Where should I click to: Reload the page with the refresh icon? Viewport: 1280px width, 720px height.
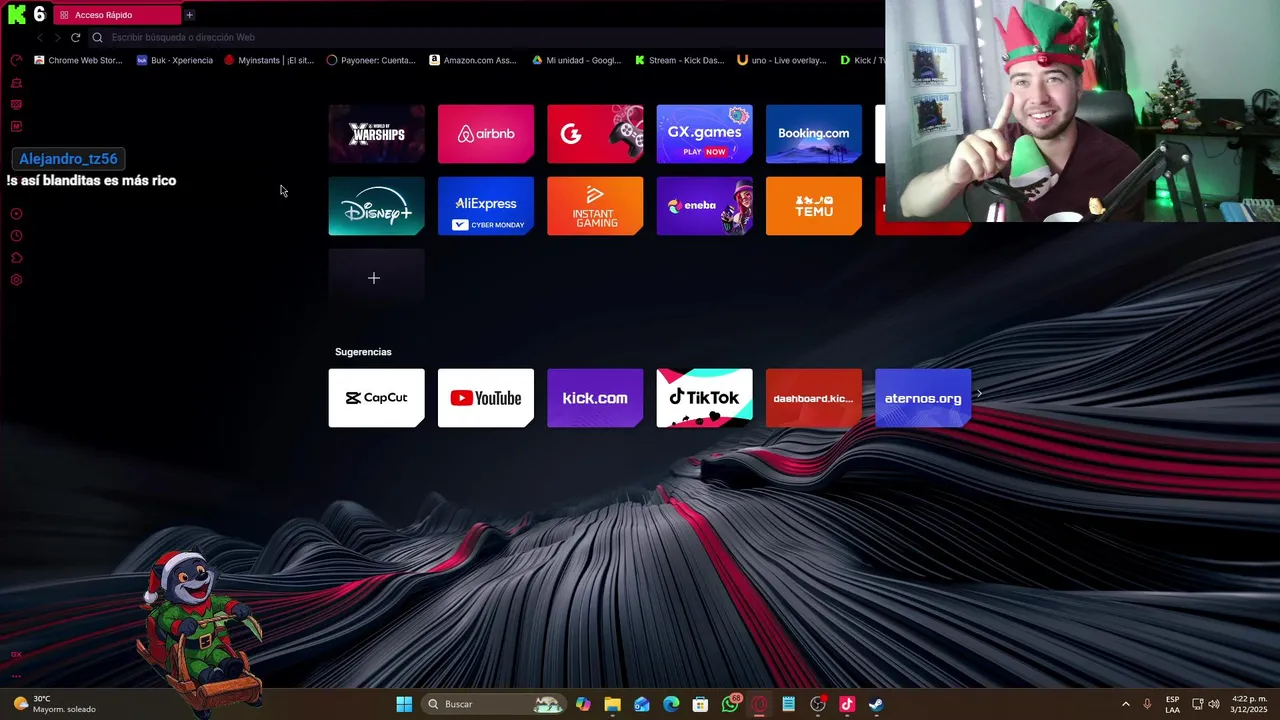pos(75,37)
